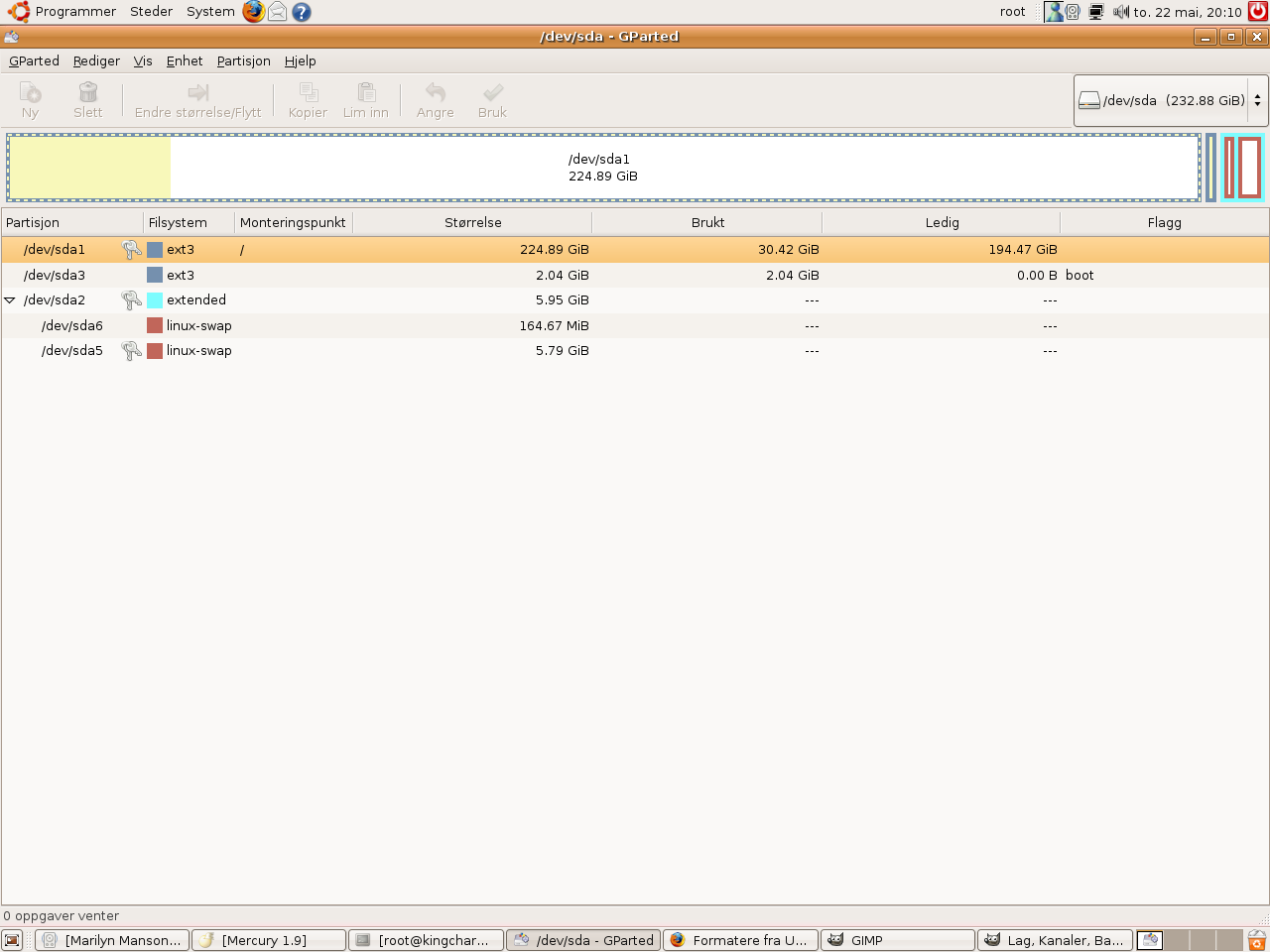Click the workspace switcher's first workspace
1270x952 pixels.
tap(1150, 940)
